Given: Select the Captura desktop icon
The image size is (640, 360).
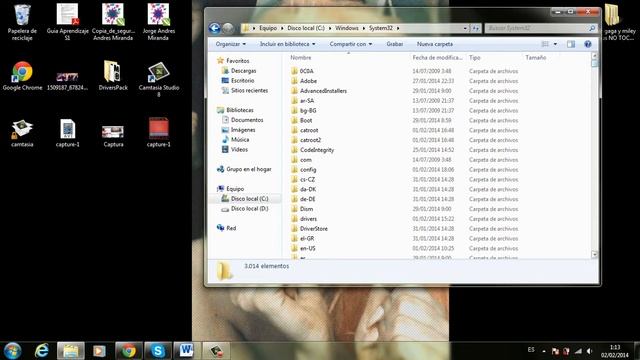Looking at the screenshot, I should (113, 136).
